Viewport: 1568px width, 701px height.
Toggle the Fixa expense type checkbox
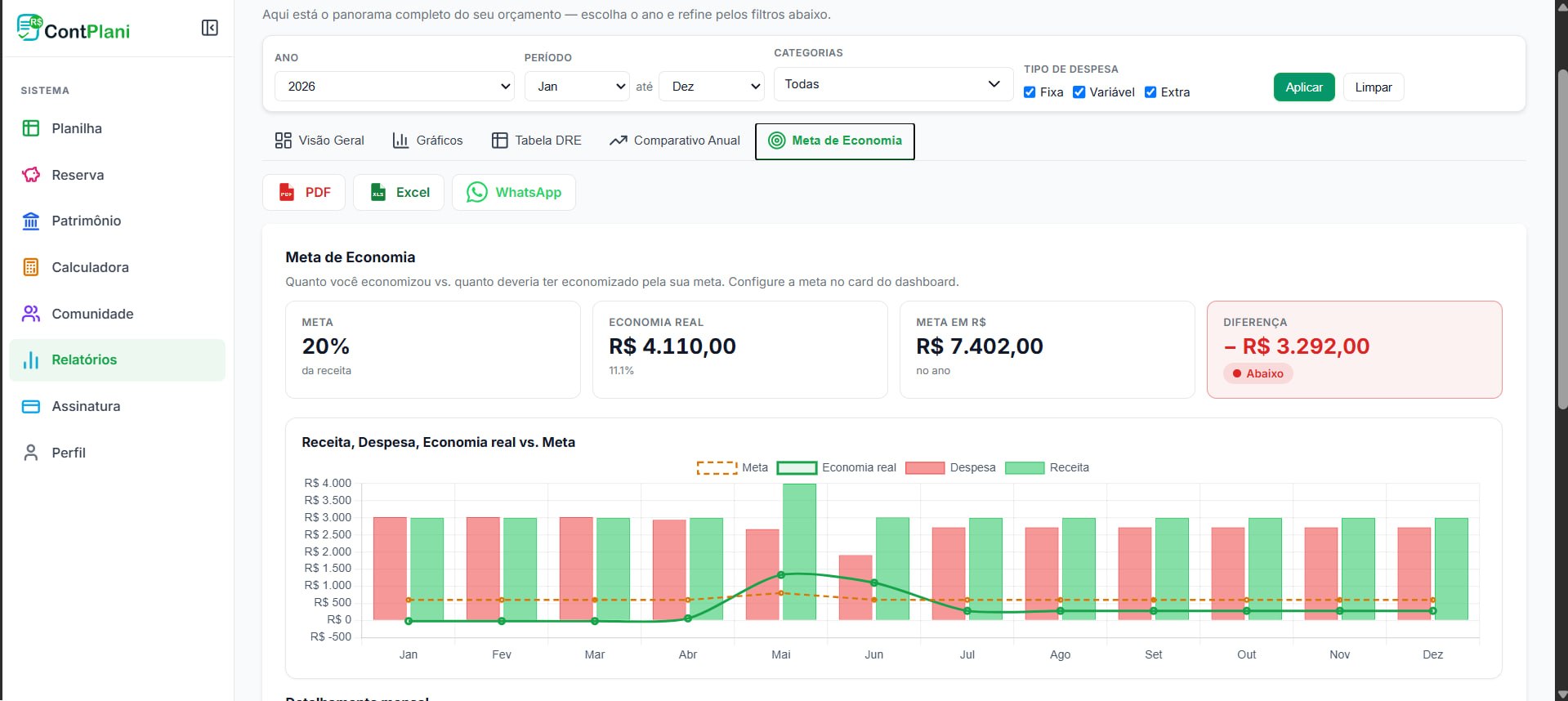tap(1030, 92)
